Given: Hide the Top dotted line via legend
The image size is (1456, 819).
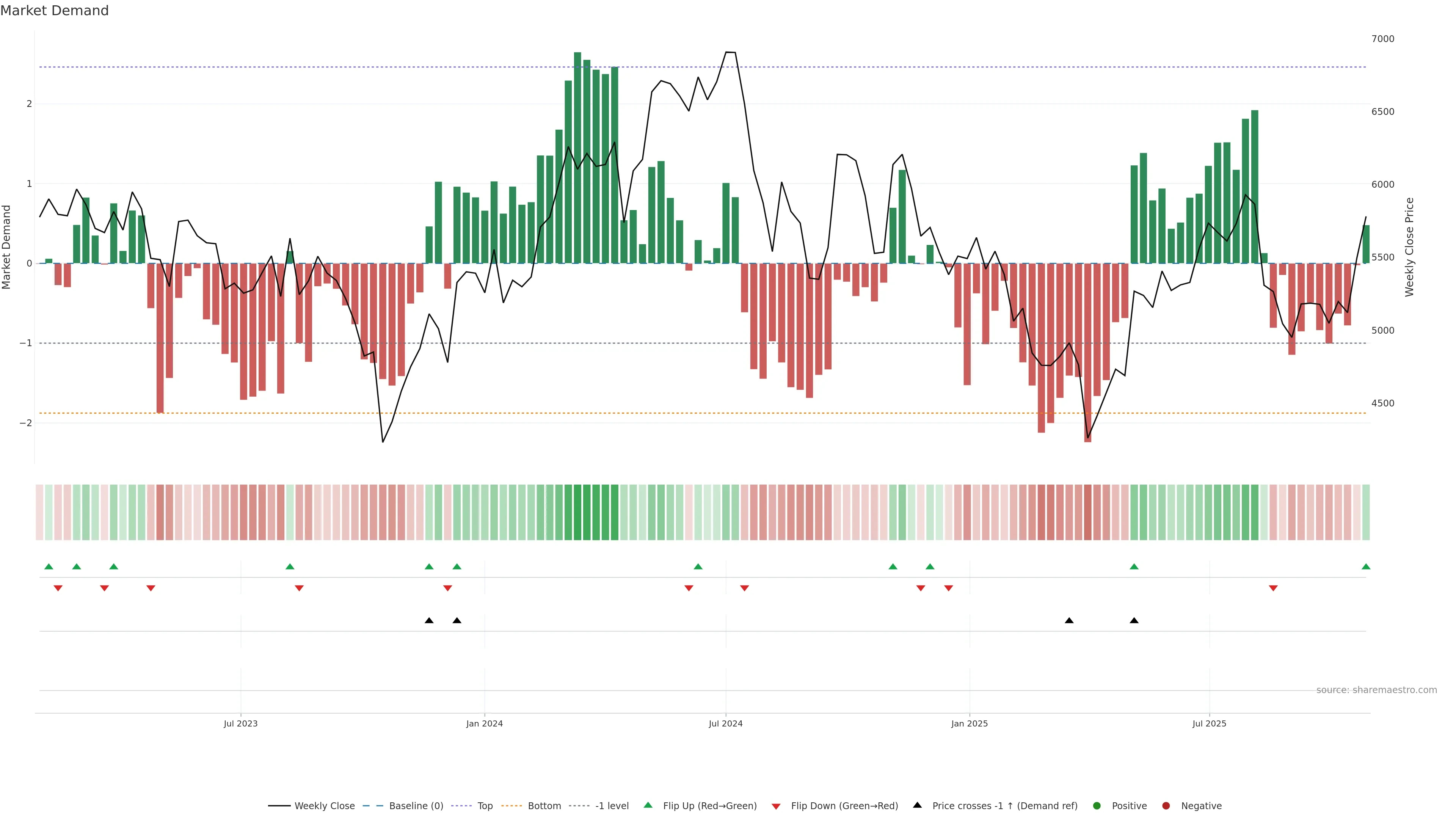Looking at the screenshot, I should [485, 805].
